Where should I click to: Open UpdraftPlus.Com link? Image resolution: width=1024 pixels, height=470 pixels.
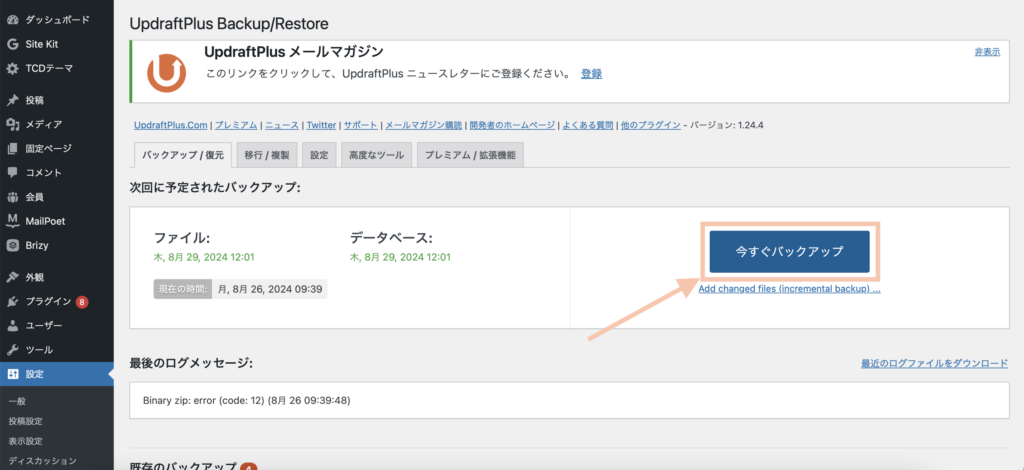click(170, 125)
